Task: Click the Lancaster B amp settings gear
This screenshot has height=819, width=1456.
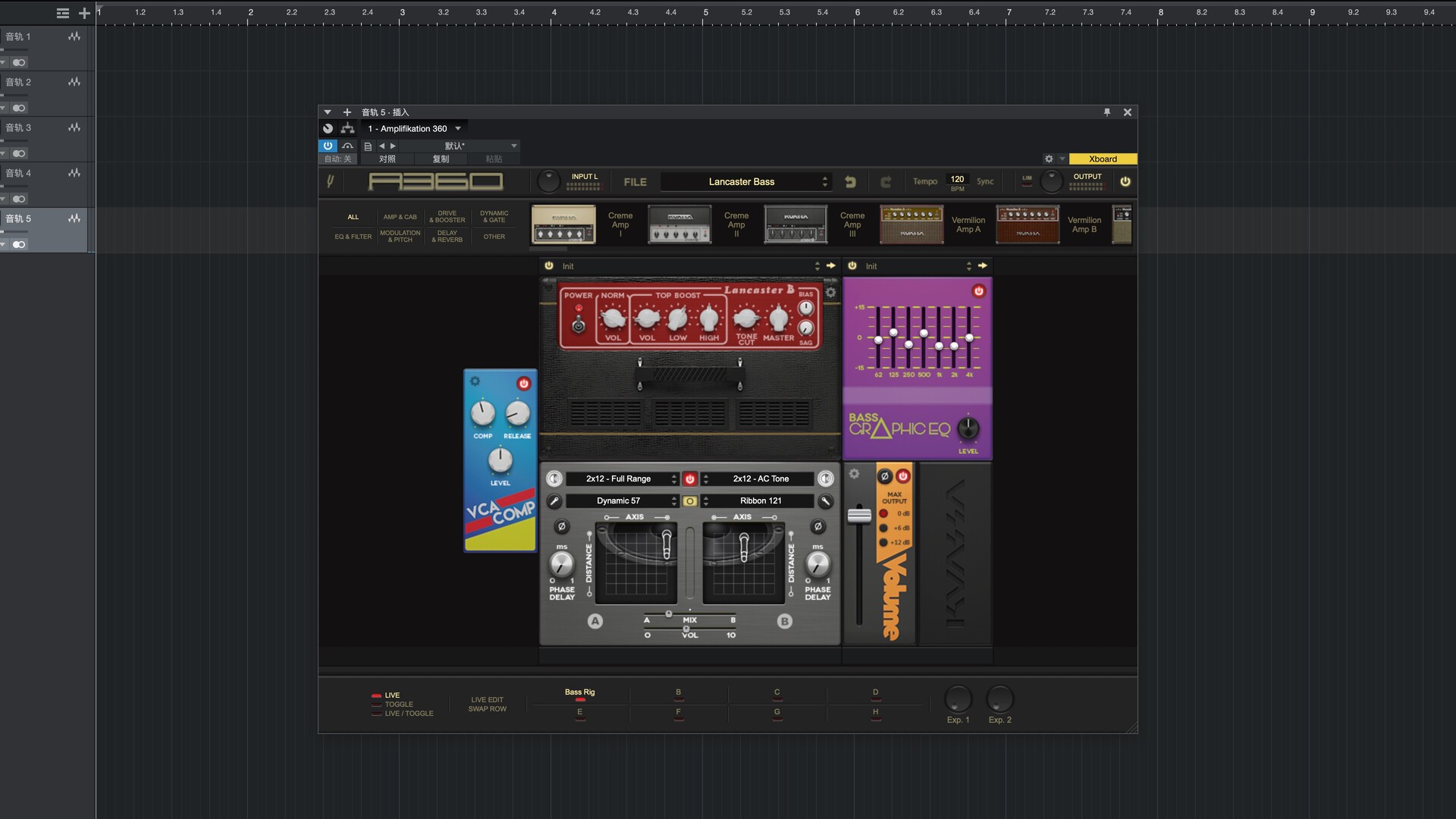Action: tap(830, 293)
